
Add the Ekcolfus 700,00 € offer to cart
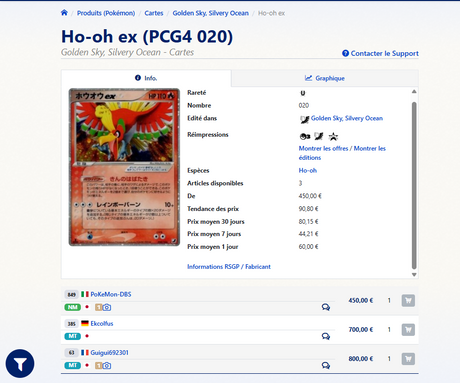click(x=408, y=330)
